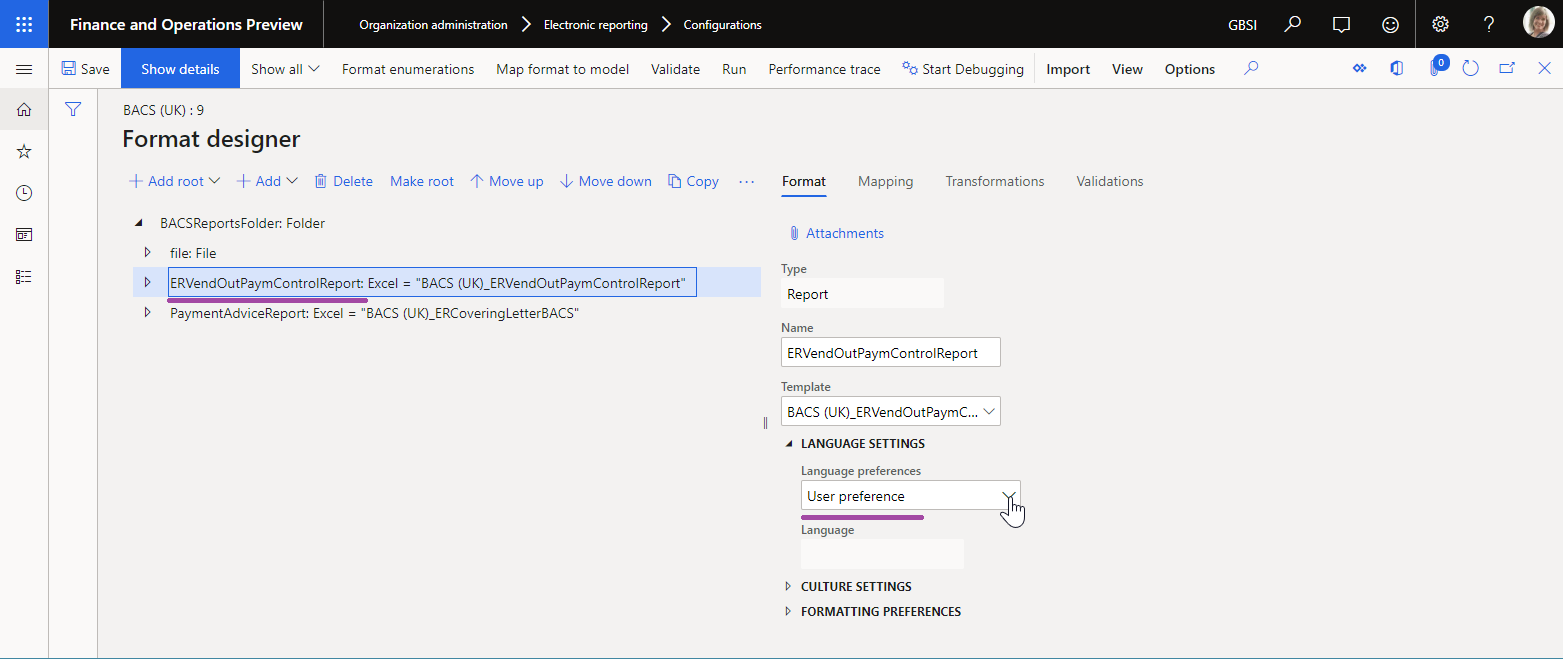The width and height of the screenshot is (1563, 659).
Task: Open the Language preferences dropdown
Action: pyautogui.click(x=1010, y=496)
